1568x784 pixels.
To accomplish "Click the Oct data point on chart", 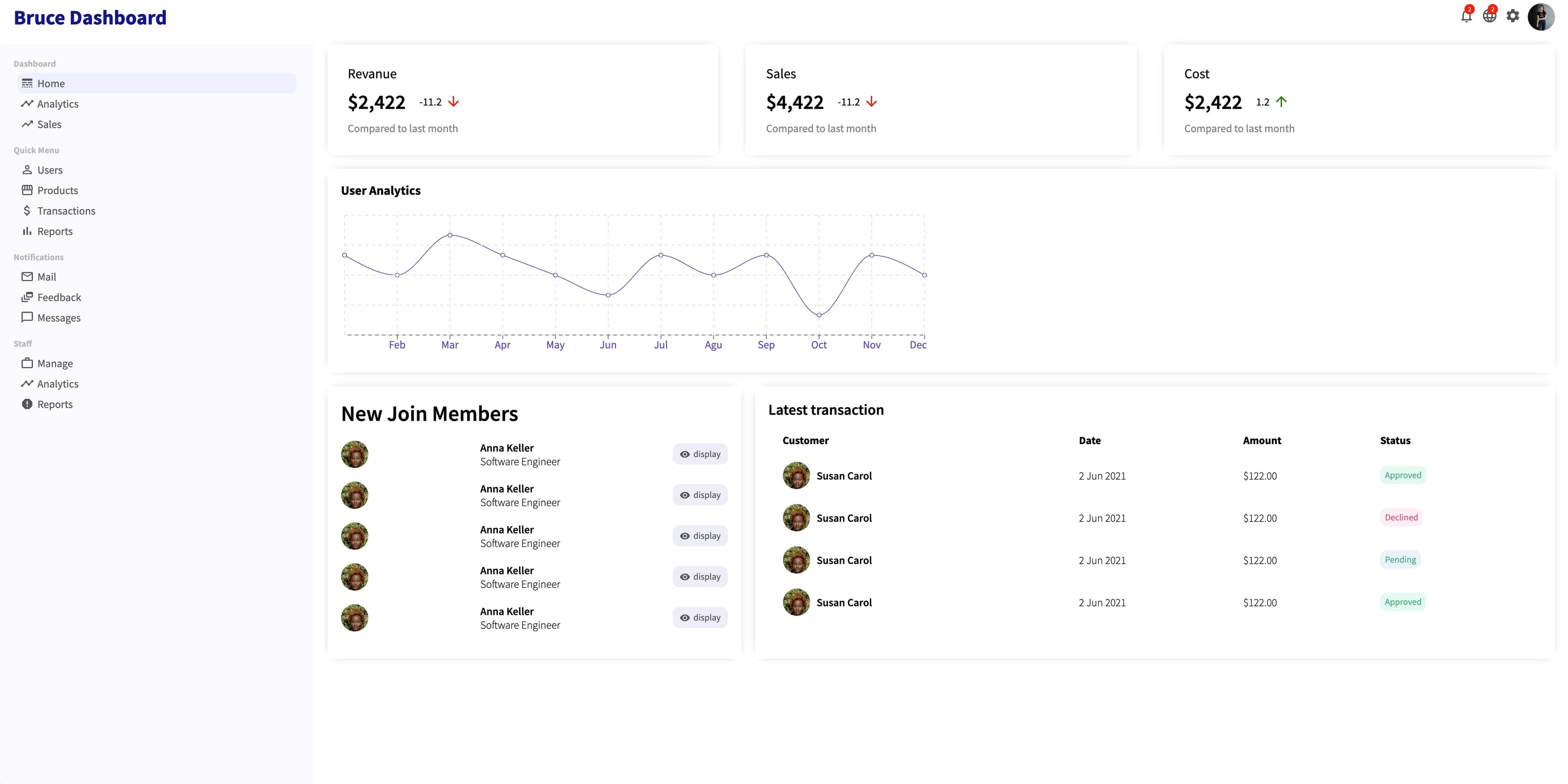I will tap(819, 315).
